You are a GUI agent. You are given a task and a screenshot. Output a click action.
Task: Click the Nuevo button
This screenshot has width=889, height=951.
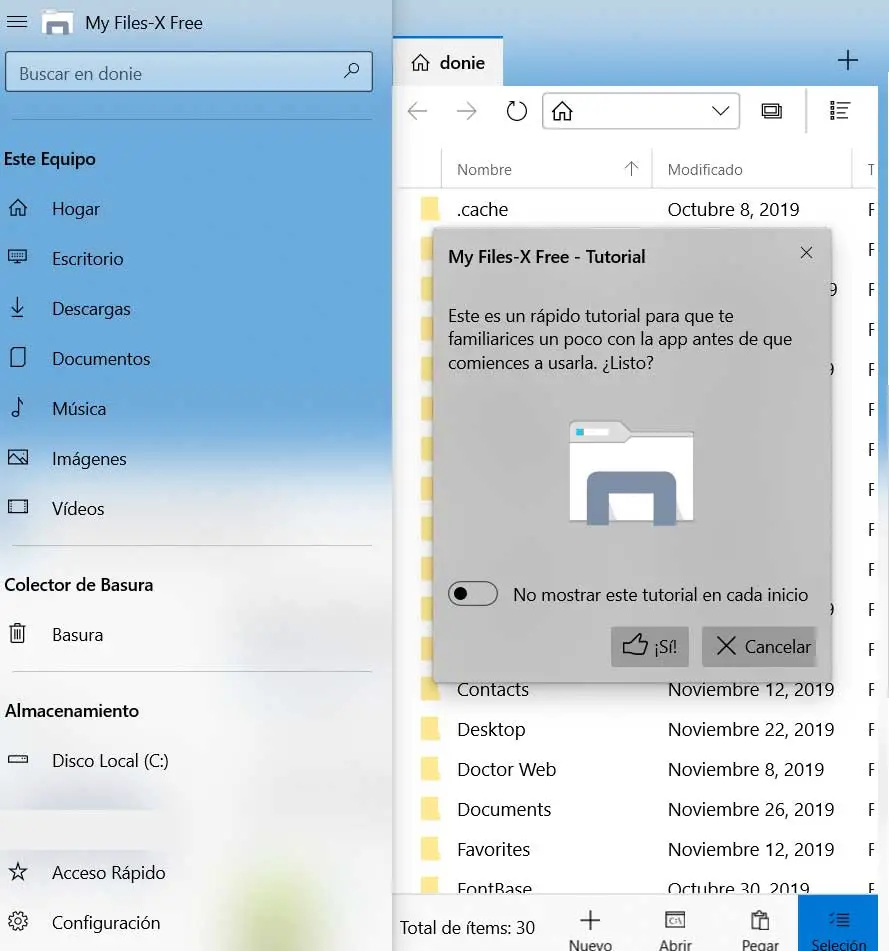[590, 929]
